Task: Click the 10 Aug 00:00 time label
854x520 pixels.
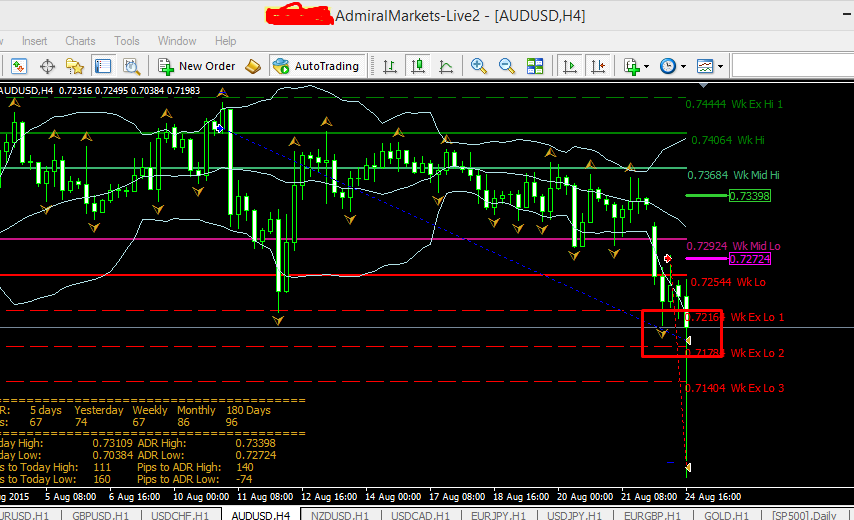Action: click(201, 497)
